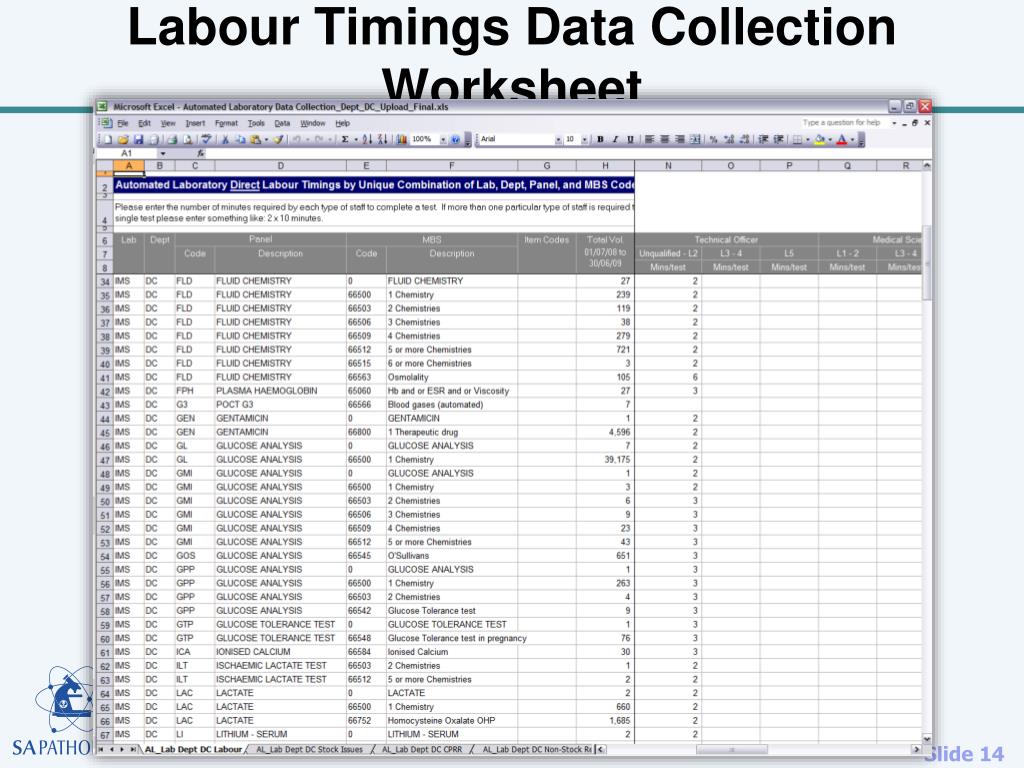Open the Name Box dropdown arrow
Viewport: 1024px width, 768px height.
(163, 153)
